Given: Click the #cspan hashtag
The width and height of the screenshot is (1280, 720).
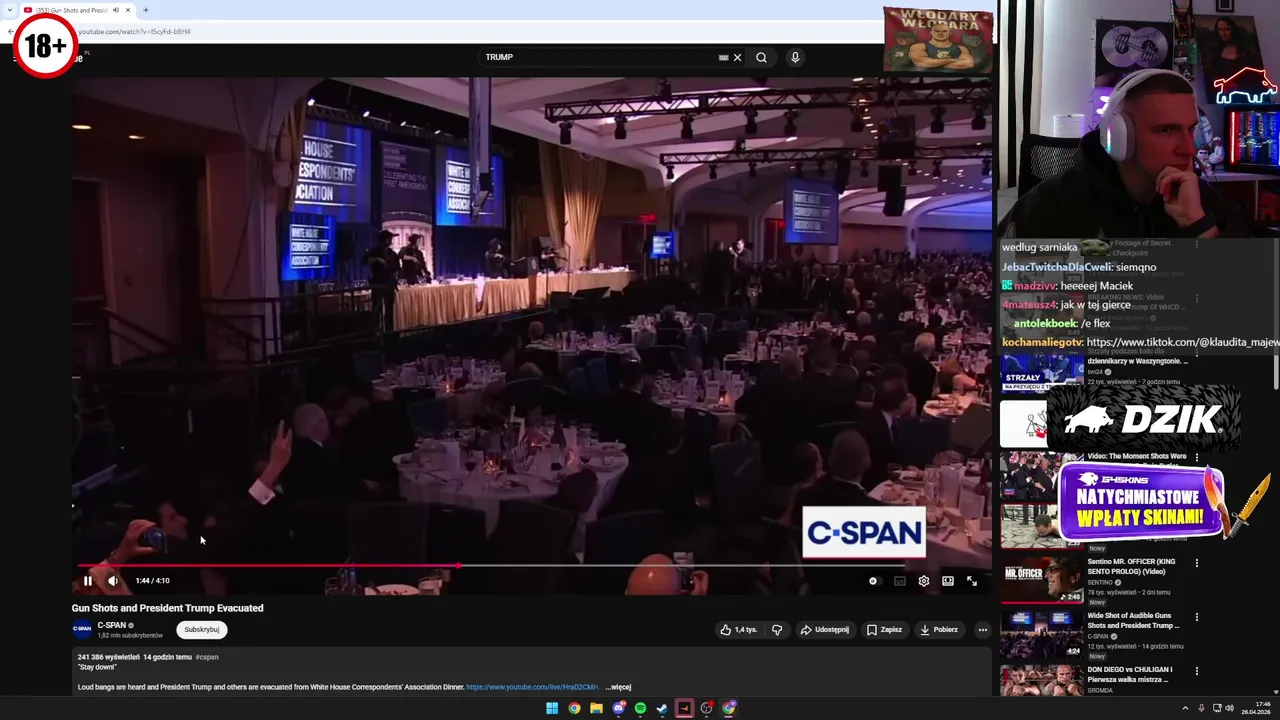Looking at the screenshot, I should click(206, 657).
